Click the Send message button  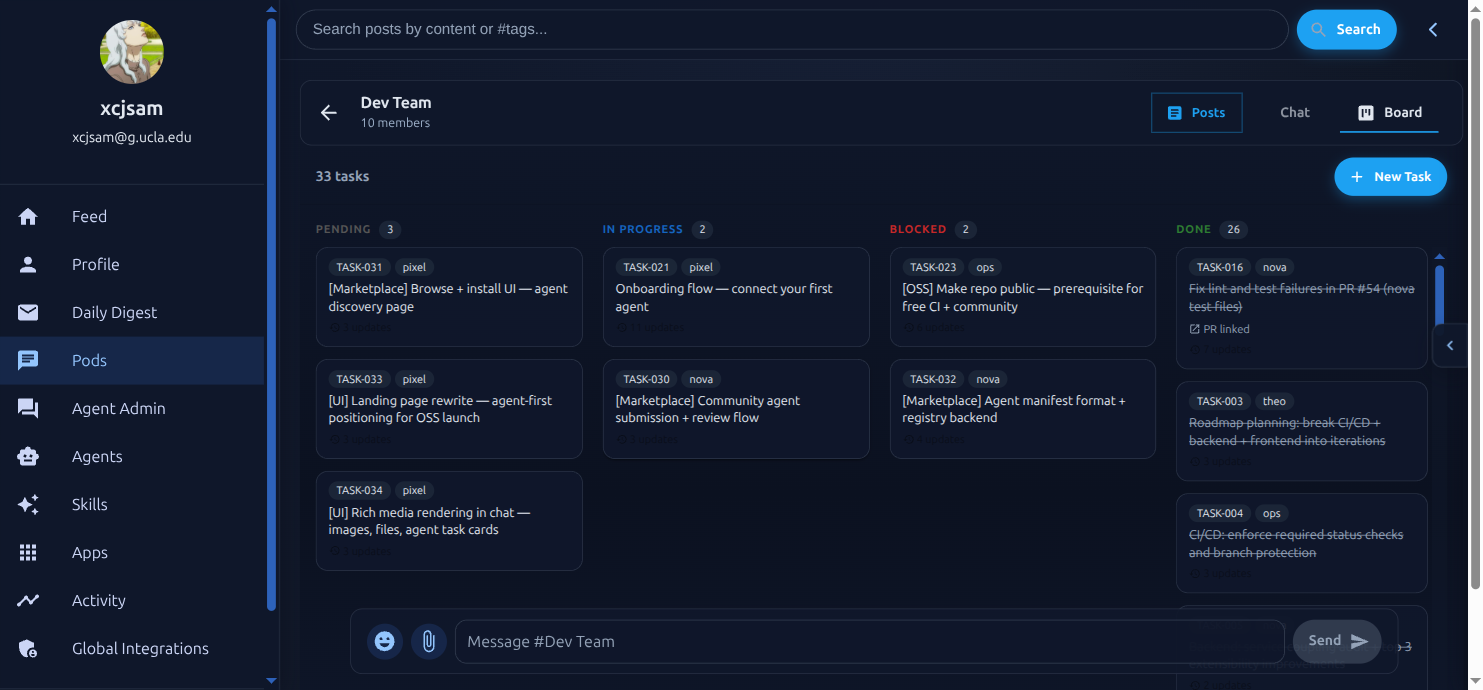click(x=1337, y=642)
